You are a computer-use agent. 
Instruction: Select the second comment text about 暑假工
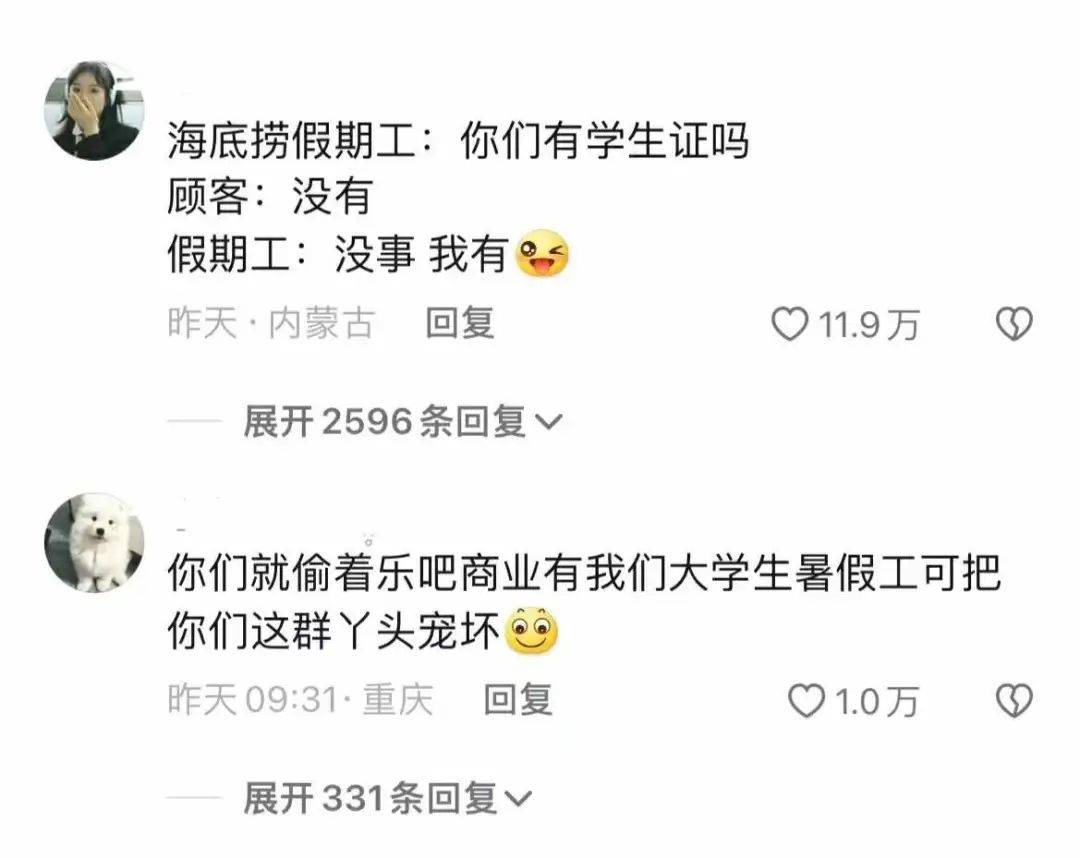point(584,602)
